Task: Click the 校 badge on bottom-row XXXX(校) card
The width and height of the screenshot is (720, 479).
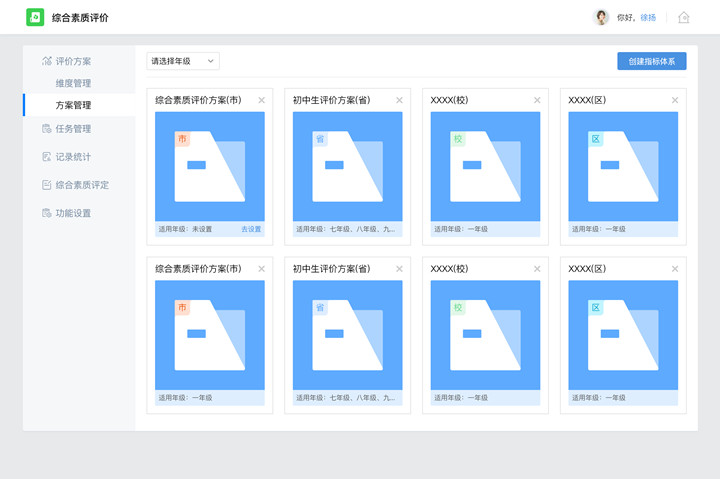Action: pos(458,307)
